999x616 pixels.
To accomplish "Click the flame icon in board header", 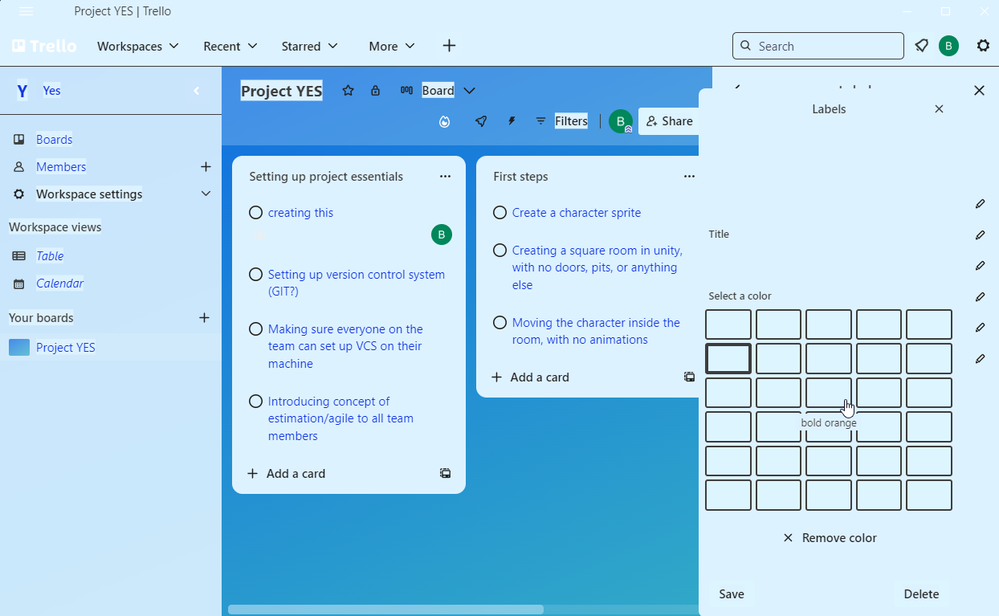I will [445, 121].
